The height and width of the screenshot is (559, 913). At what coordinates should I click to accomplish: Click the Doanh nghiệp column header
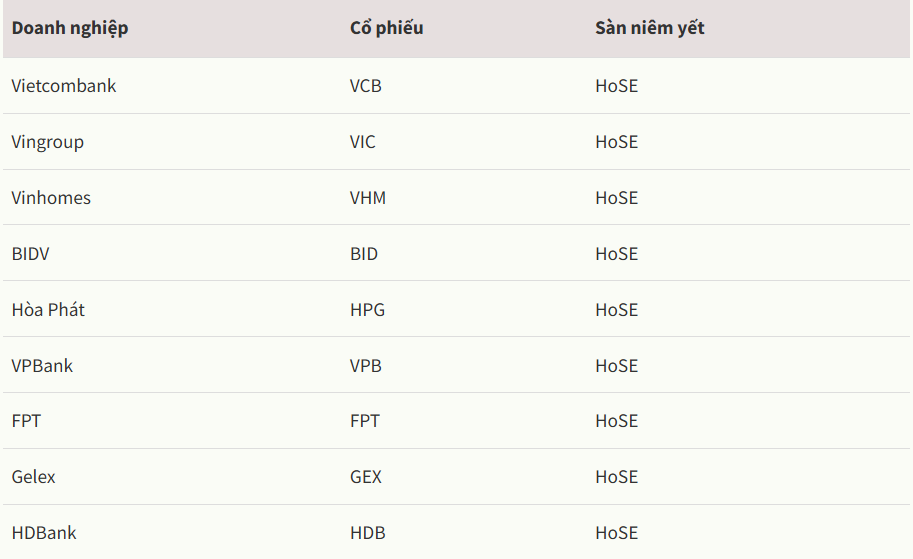(x=70, y=29)
